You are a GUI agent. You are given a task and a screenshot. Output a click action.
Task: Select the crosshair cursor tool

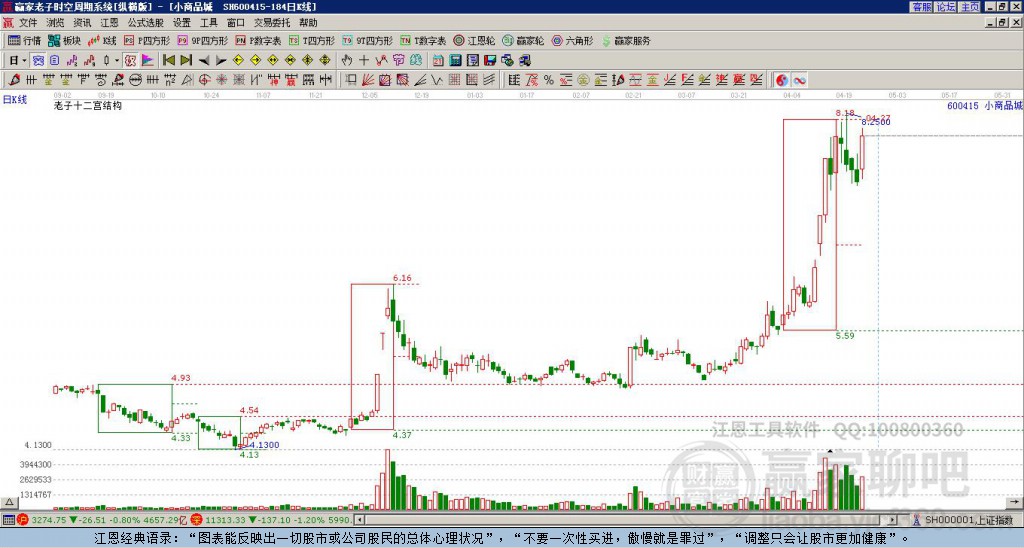click(364, 61)
